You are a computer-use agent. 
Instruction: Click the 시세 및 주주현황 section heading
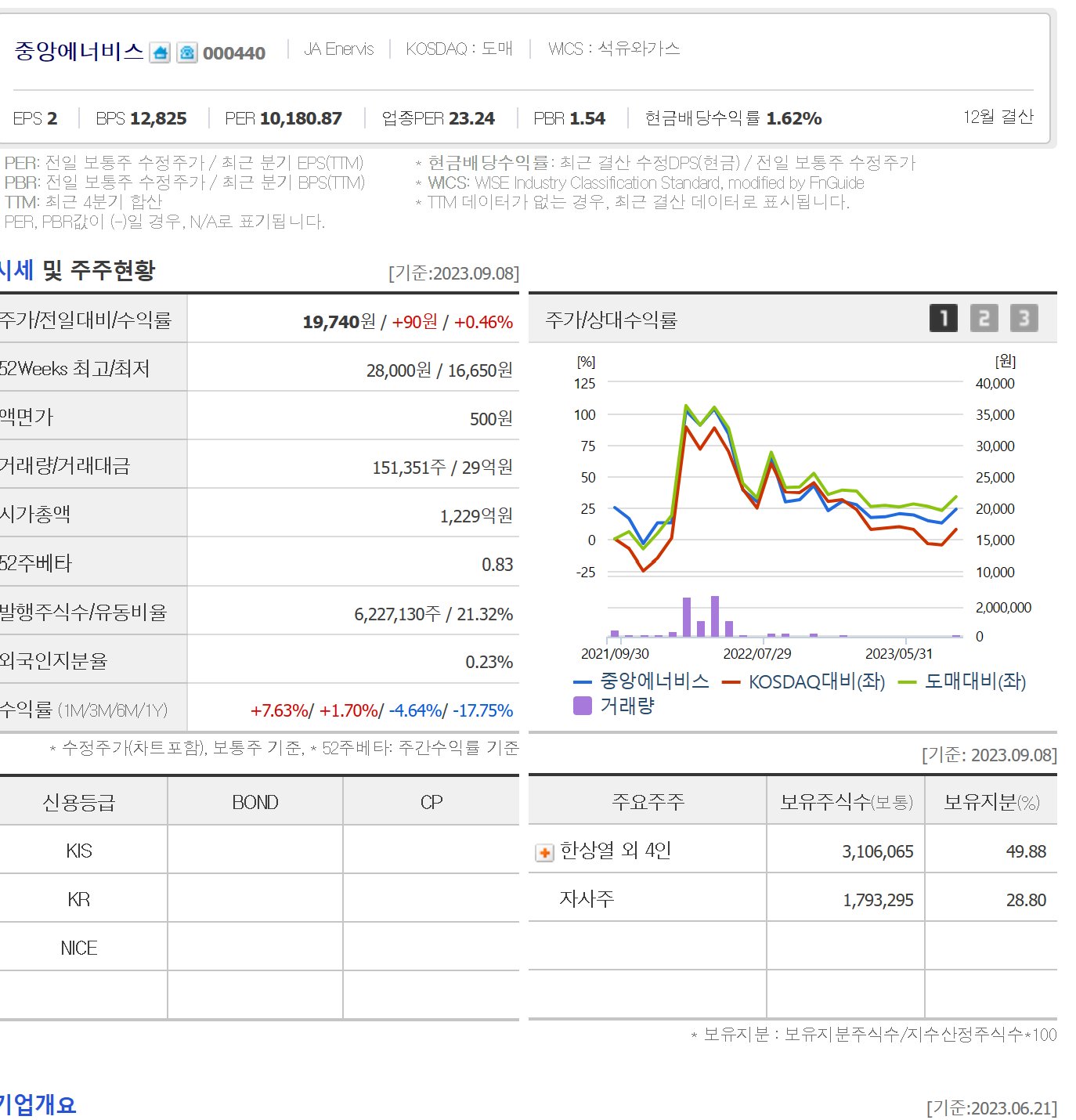click(x=78, y=270)
